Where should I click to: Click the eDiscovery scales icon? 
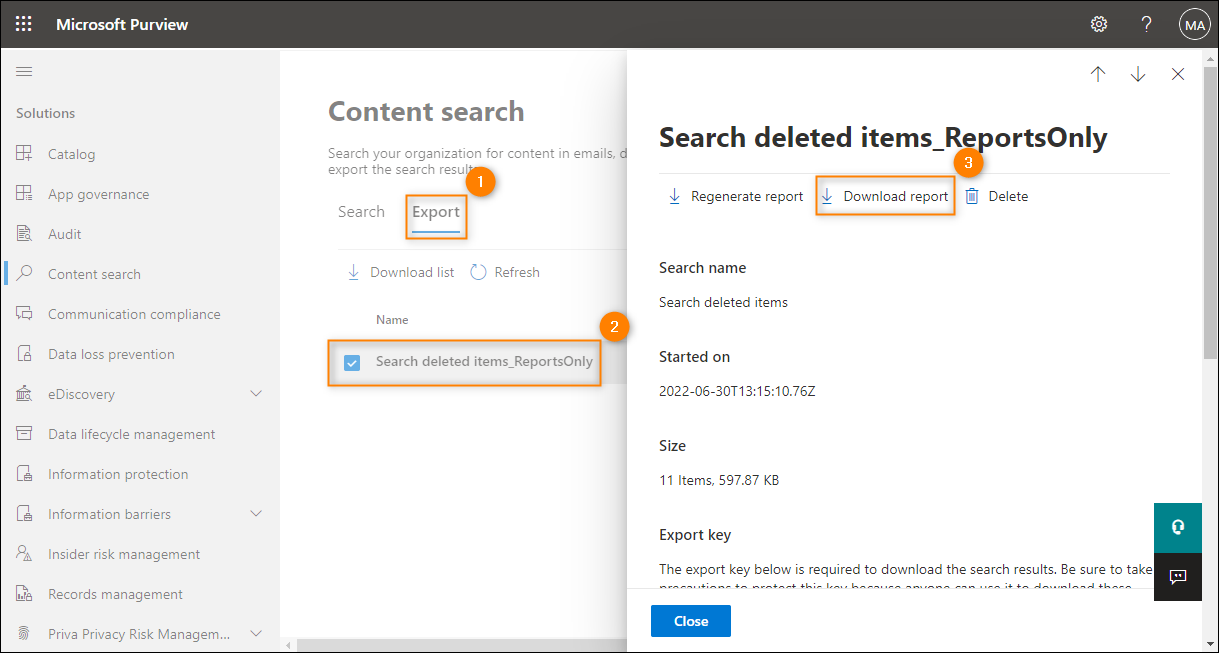click(x=24, y=394)
